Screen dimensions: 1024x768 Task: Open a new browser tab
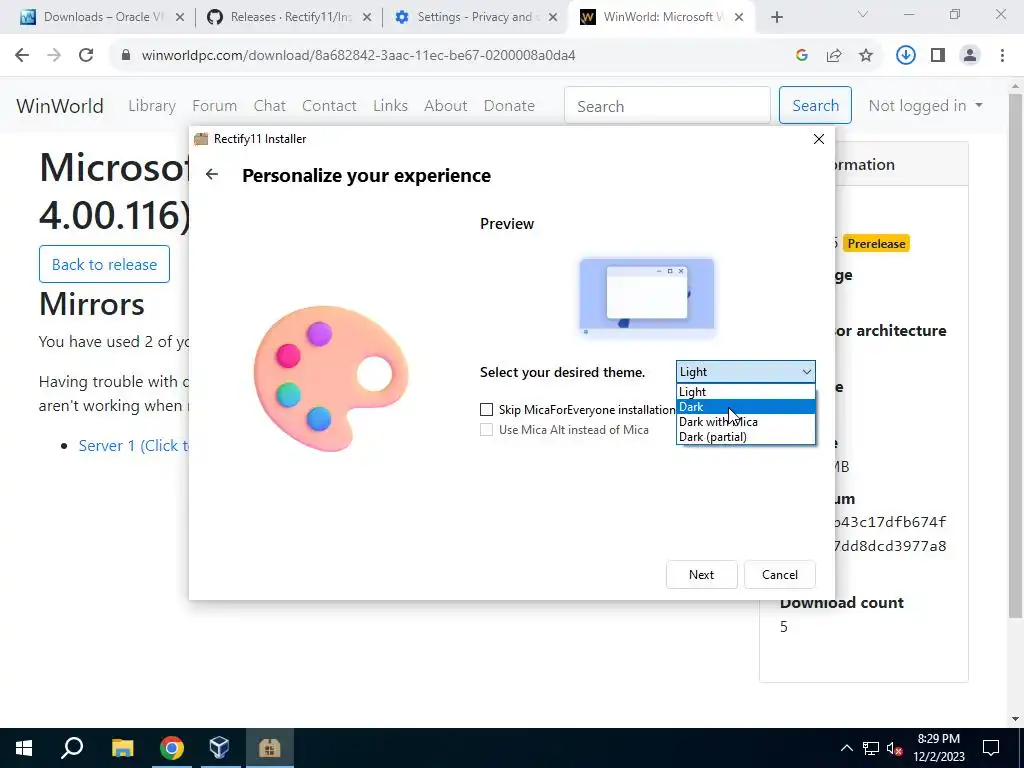click(776, 18)
